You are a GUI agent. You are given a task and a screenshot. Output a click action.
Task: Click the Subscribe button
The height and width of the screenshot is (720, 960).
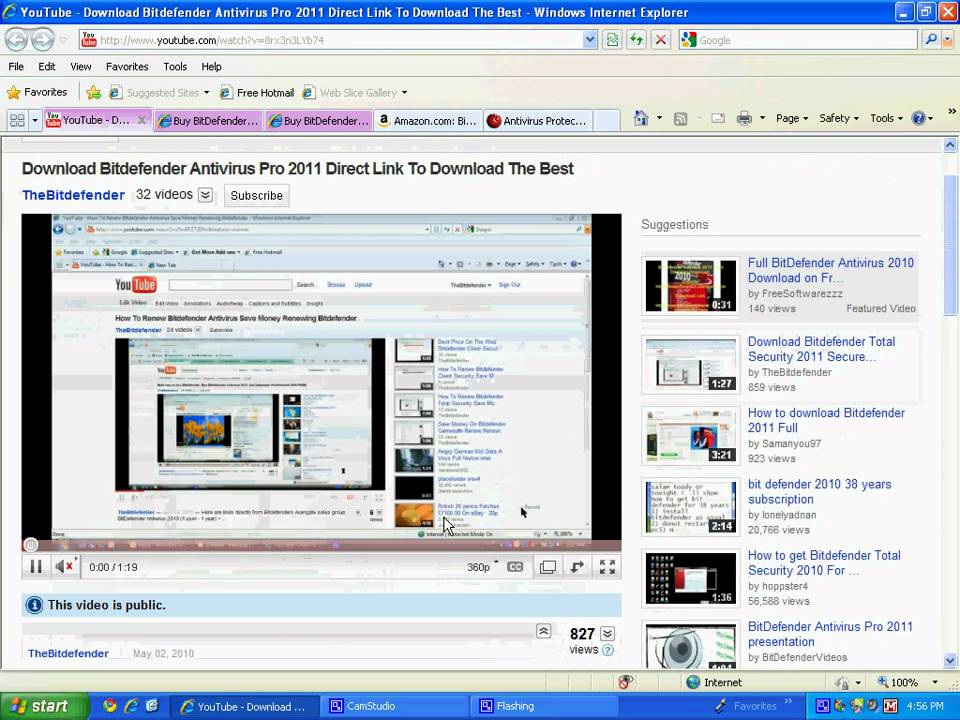[x=257, y=195]
